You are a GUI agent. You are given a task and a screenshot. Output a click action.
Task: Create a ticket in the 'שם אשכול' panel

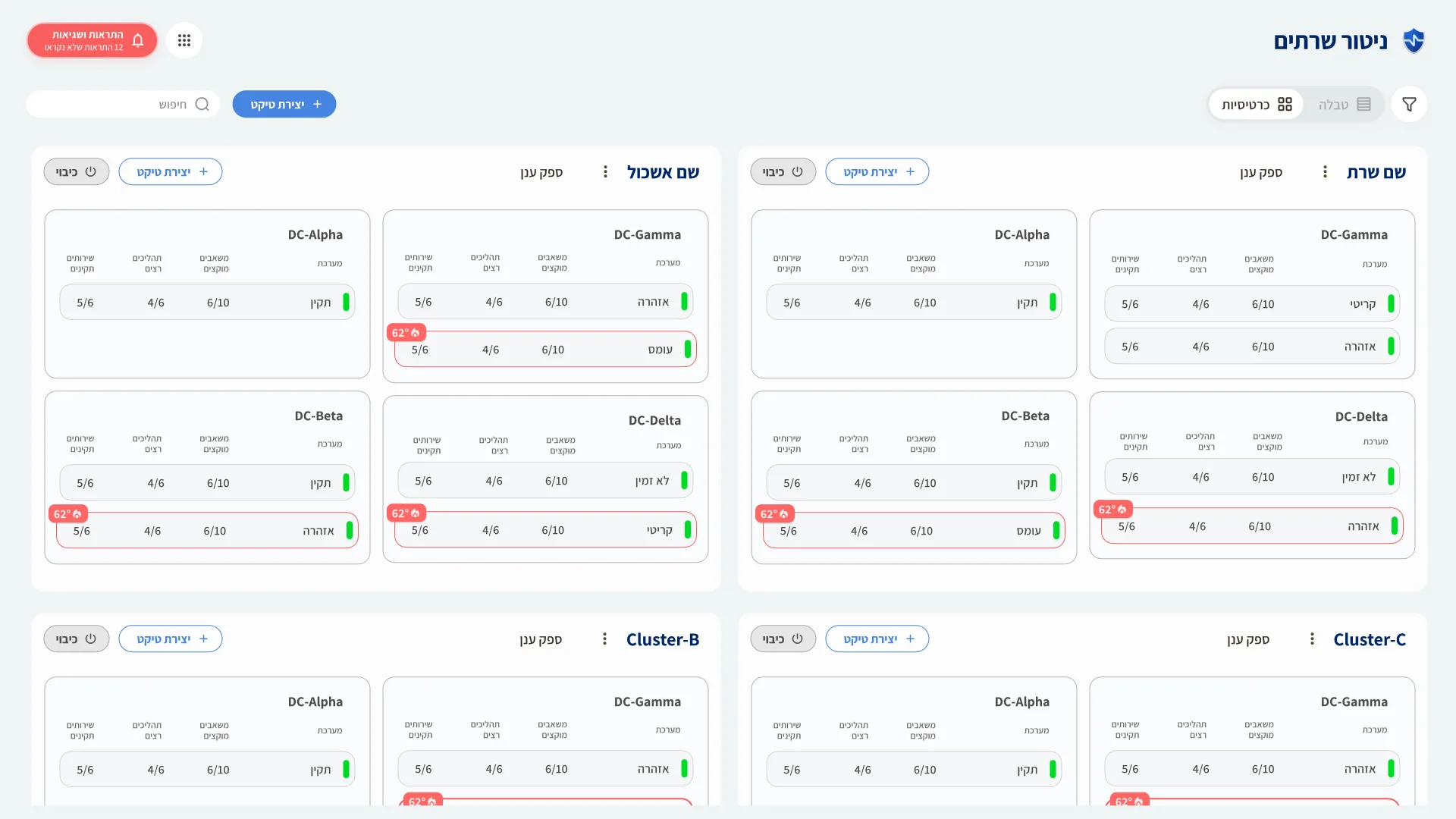click(x=171, y=172)
